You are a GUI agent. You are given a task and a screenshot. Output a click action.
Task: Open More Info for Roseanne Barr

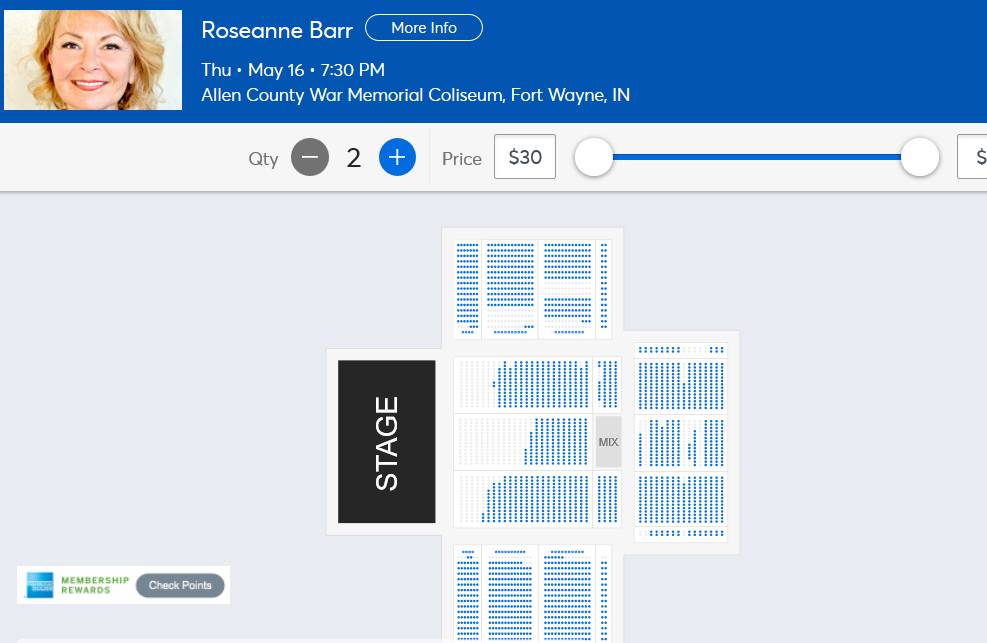click(424, 28)
